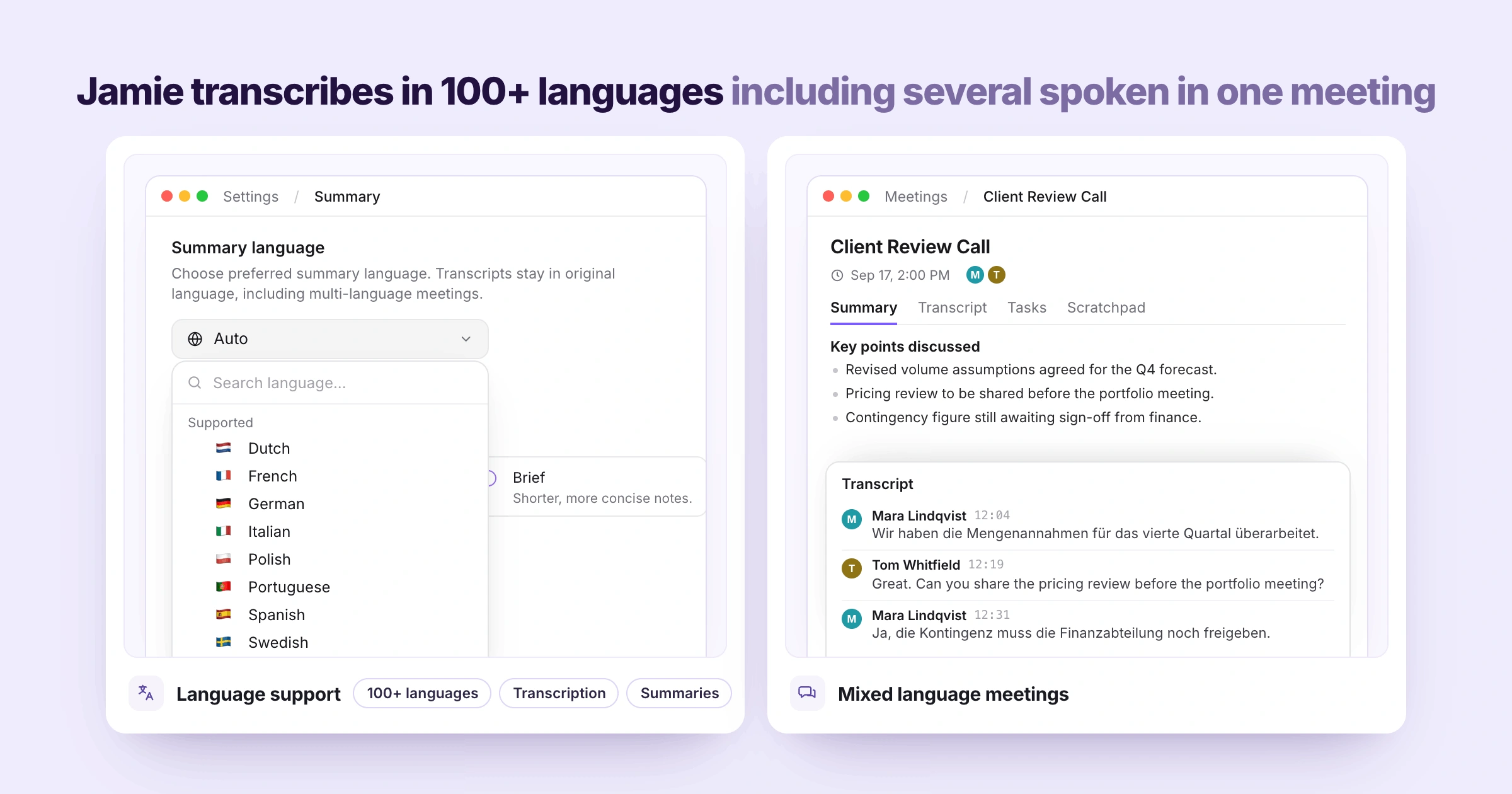Screen dimensions: 1512x794
Task: Click 'Contingency figure still awaiting' key point
Action: click(1023, 418)
